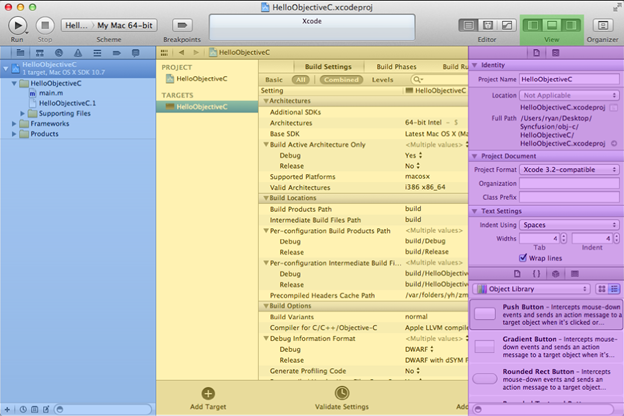
Task: Open main.m in the navigator
Action: click(x=51, y=93)
